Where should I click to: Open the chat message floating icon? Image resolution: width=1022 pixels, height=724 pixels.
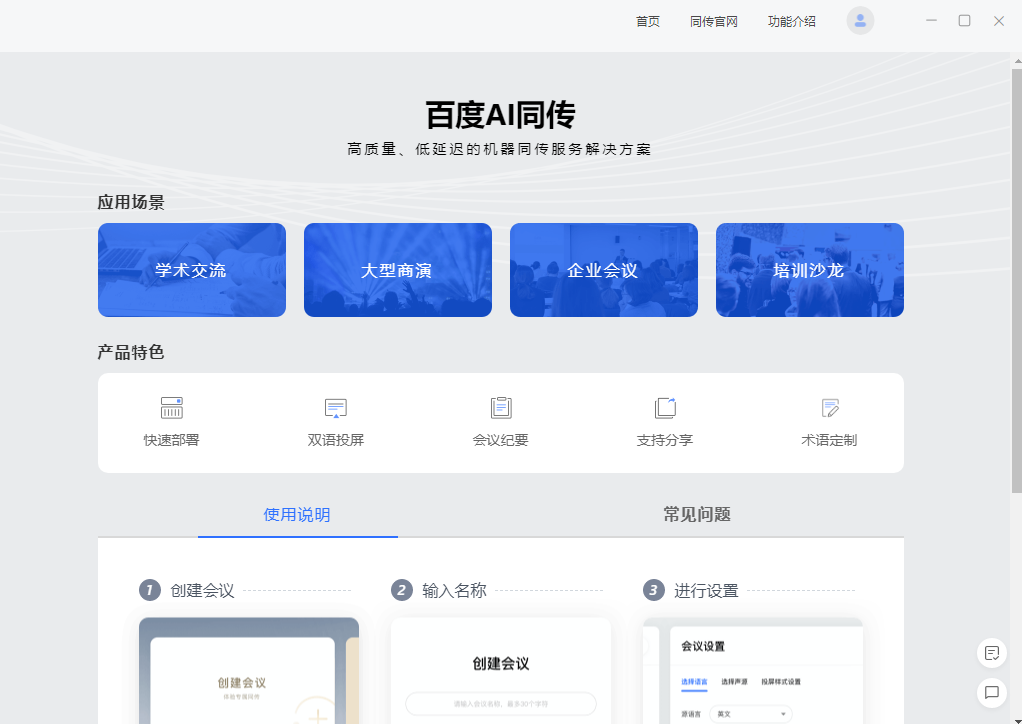(x=991, y=692)
